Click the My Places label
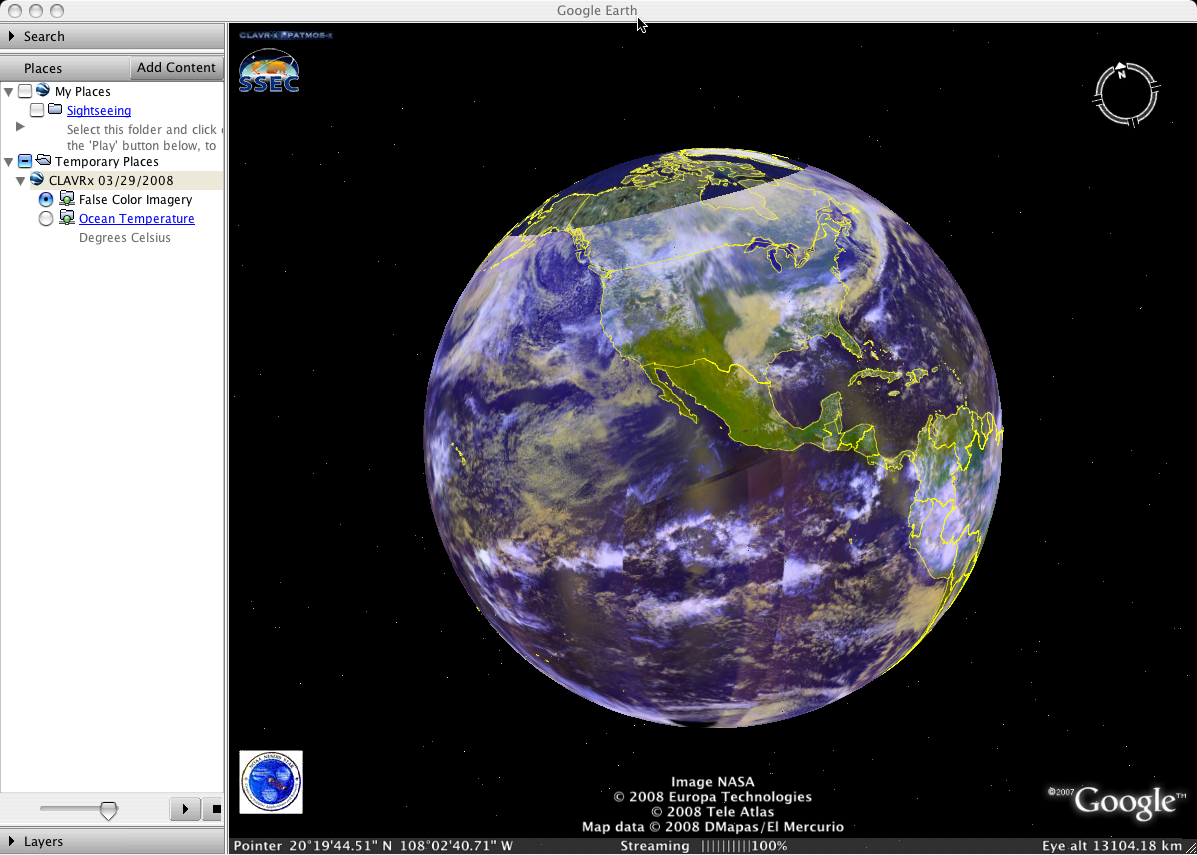The image size is (1197, 855). 82,92
